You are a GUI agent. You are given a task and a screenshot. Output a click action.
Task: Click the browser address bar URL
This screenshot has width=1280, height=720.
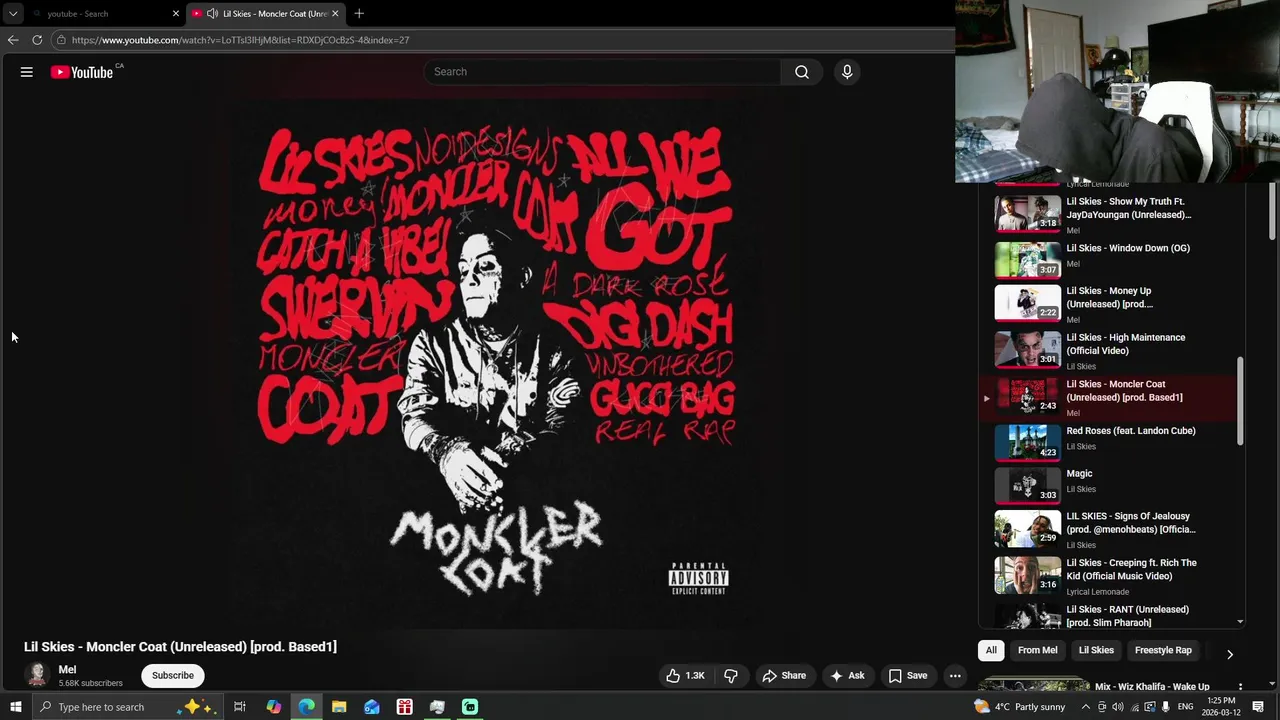[x=240, y=40]
